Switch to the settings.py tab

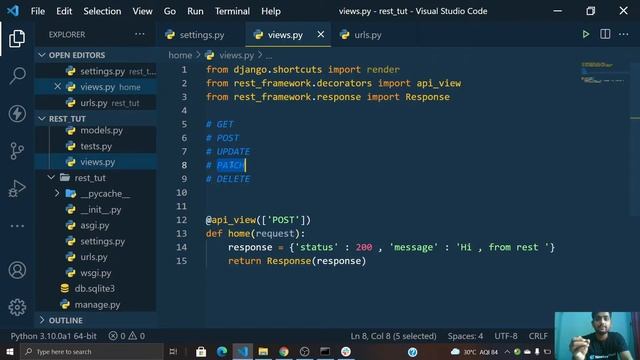click(x=201, y=35)
